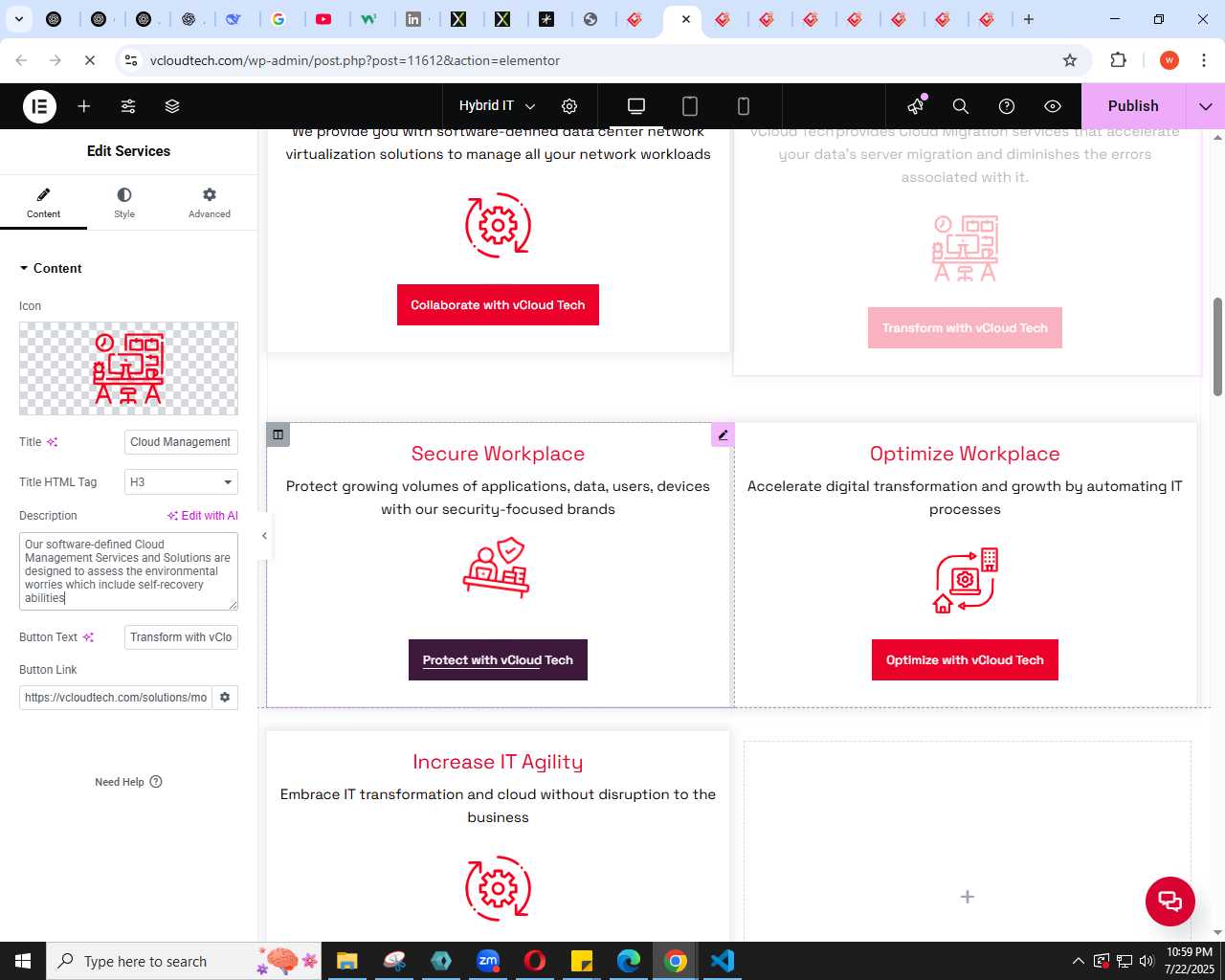Screen dimensions: 1225x980
Task: Switch to the Content tab
Action: (43, 203)
